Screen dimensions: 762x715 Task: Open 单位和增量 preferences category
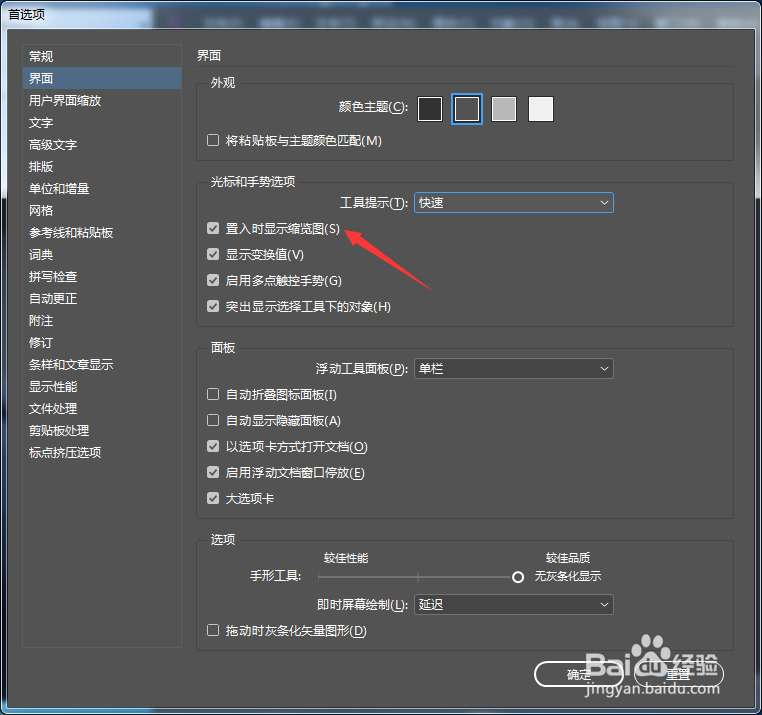click(x=102, y=189)
